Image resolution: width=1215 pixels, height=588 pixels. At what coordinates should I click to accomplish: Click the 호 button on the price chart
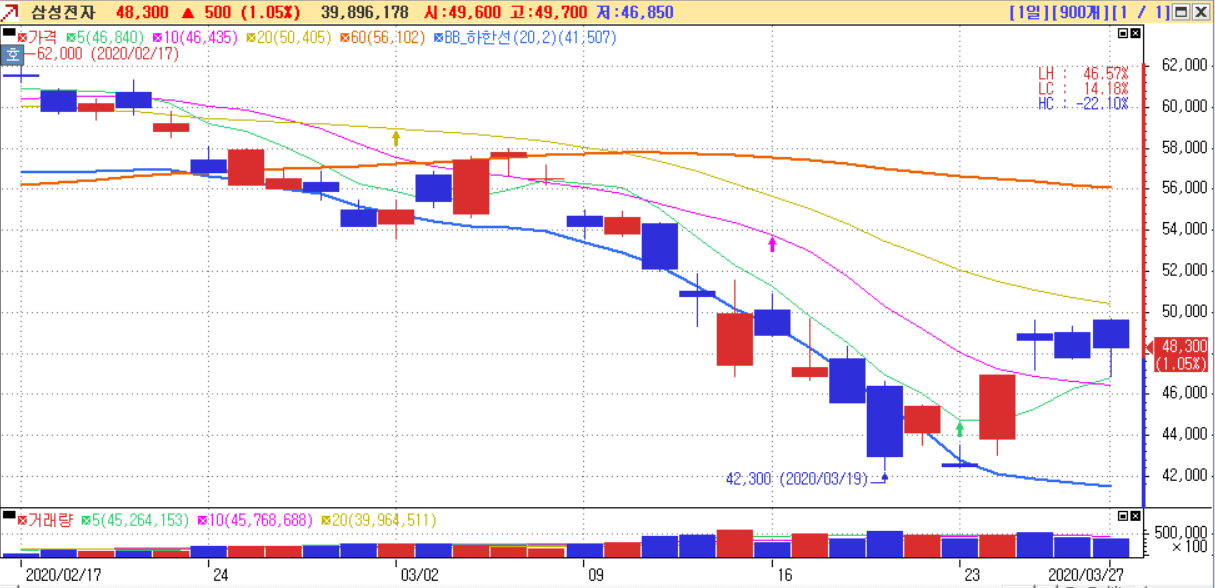click(11, 54)
